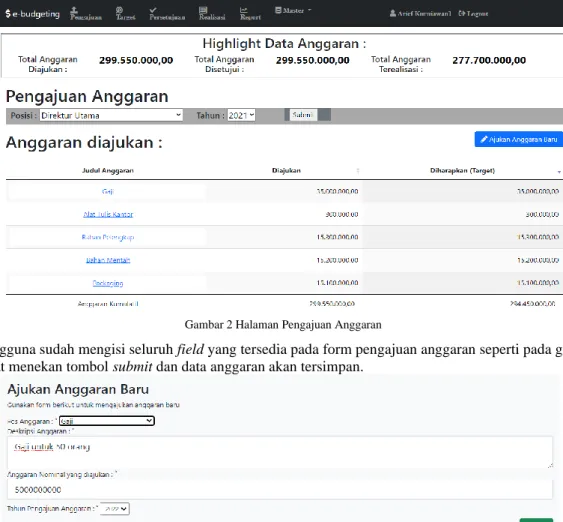Open the Bahan Pelengkap budget link
The height and width of the screenshot is (522, 563).
108,237
